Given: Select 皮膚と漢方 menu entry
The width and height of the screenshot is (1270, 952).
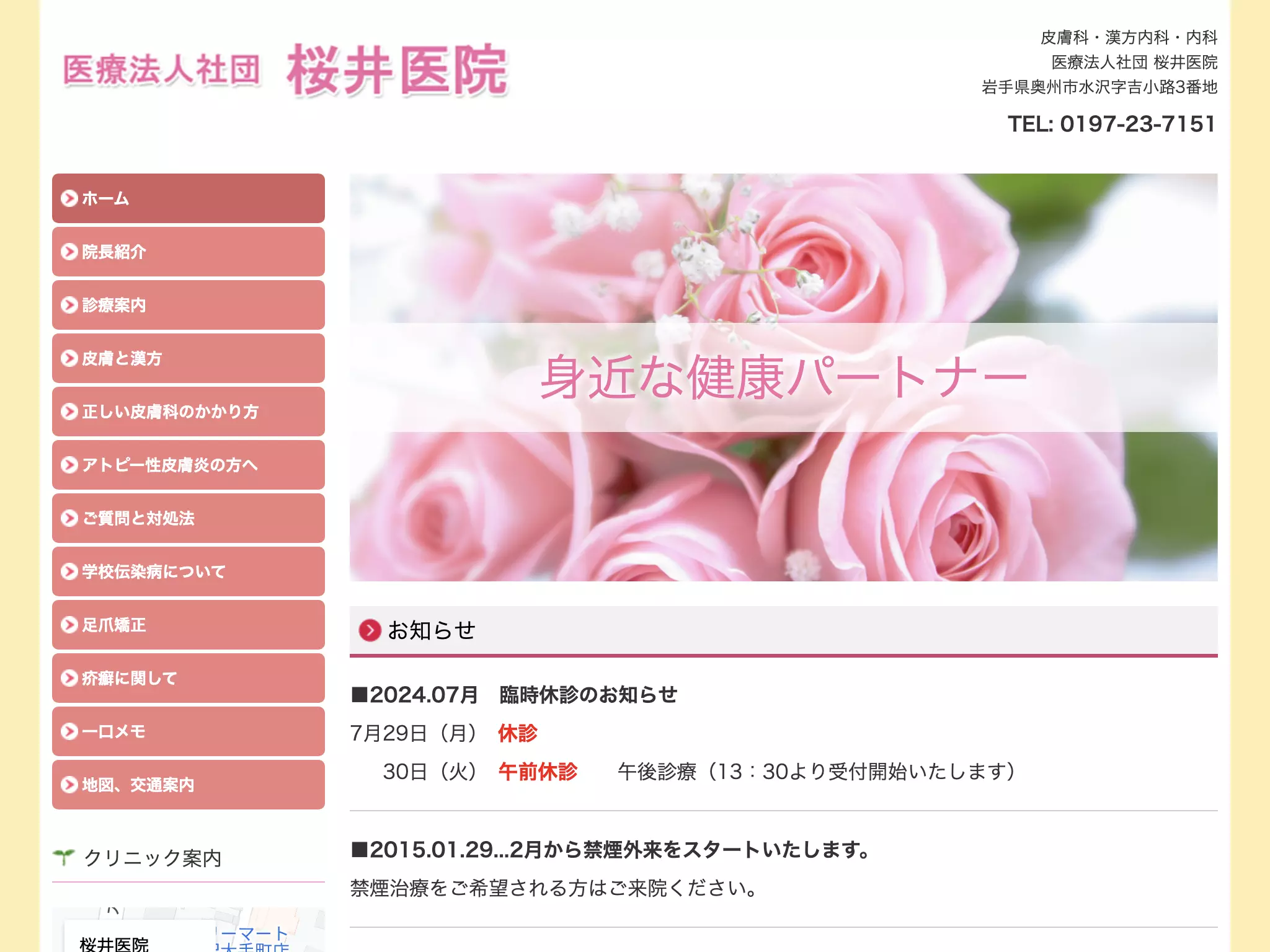Looking at the screenshot, I should (x=189, y=358).
